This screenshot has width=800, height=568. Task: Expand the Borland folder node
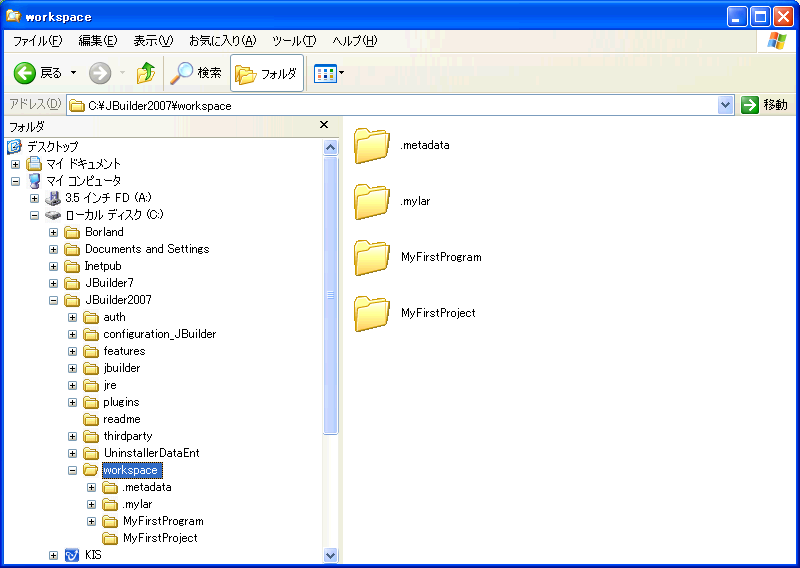(x=54, y=232)
